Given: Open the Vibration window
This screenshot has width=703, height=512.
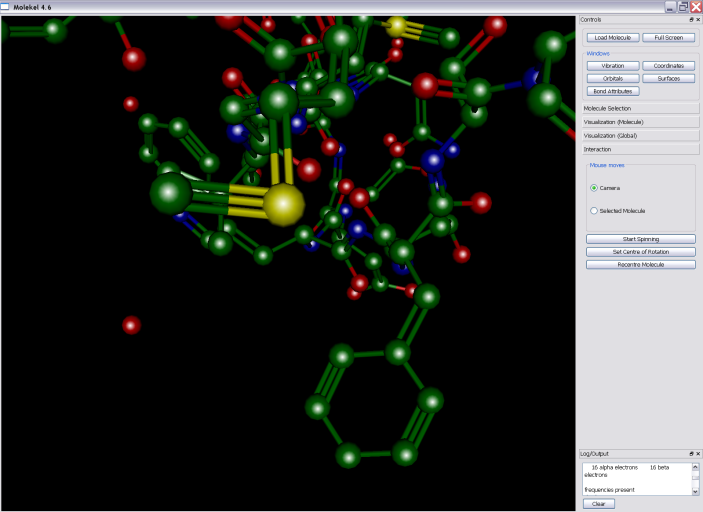Looking at the screenshot, I should [613, 65].
